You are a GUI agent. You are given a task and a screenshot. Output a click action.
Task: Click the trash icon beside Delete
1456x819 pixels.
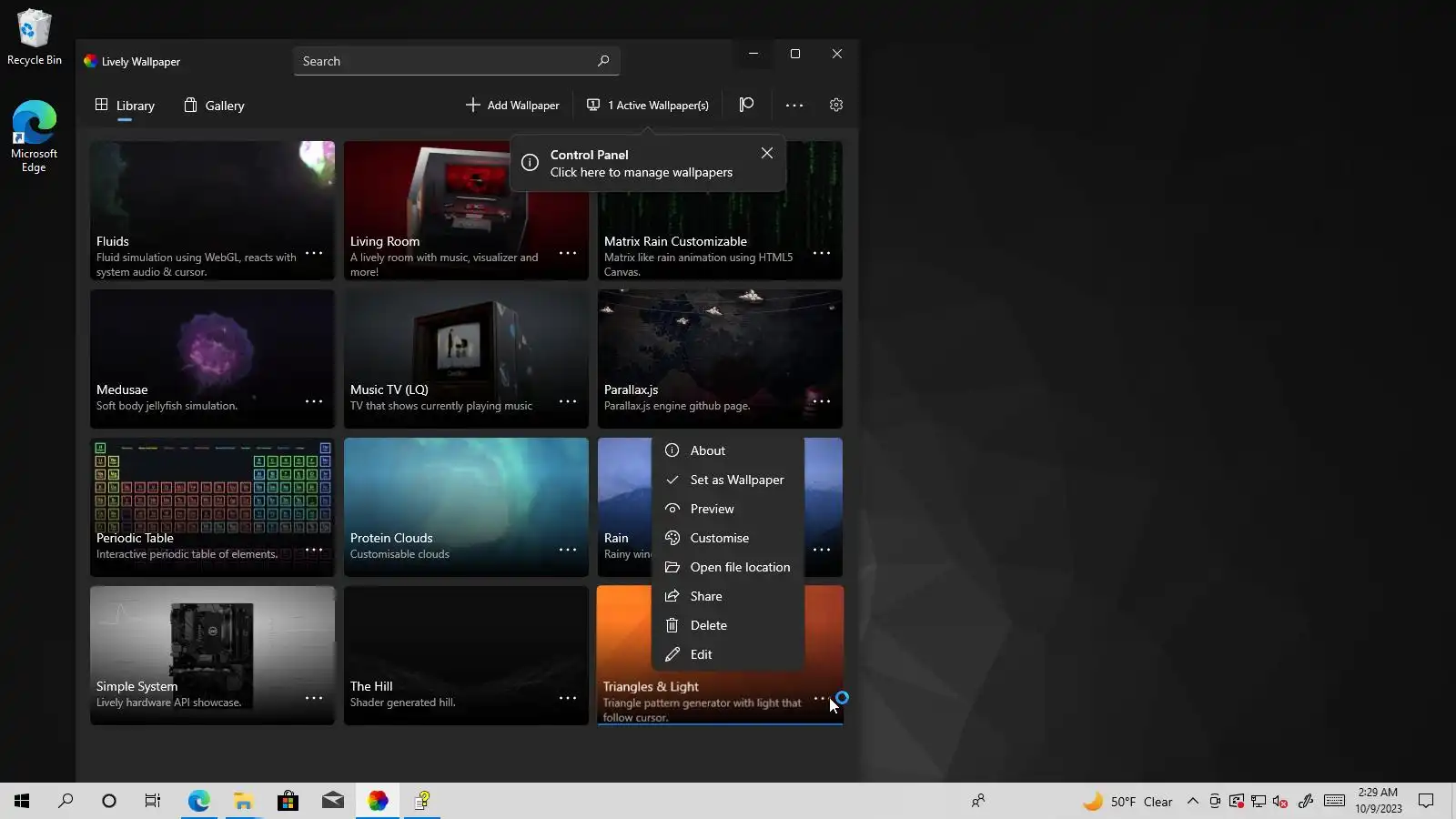tap(672, 625)
